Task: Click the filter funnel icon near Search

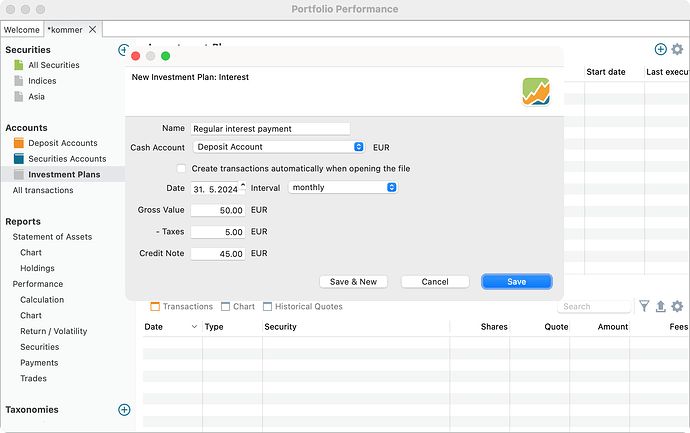Action: pos(644,306)
